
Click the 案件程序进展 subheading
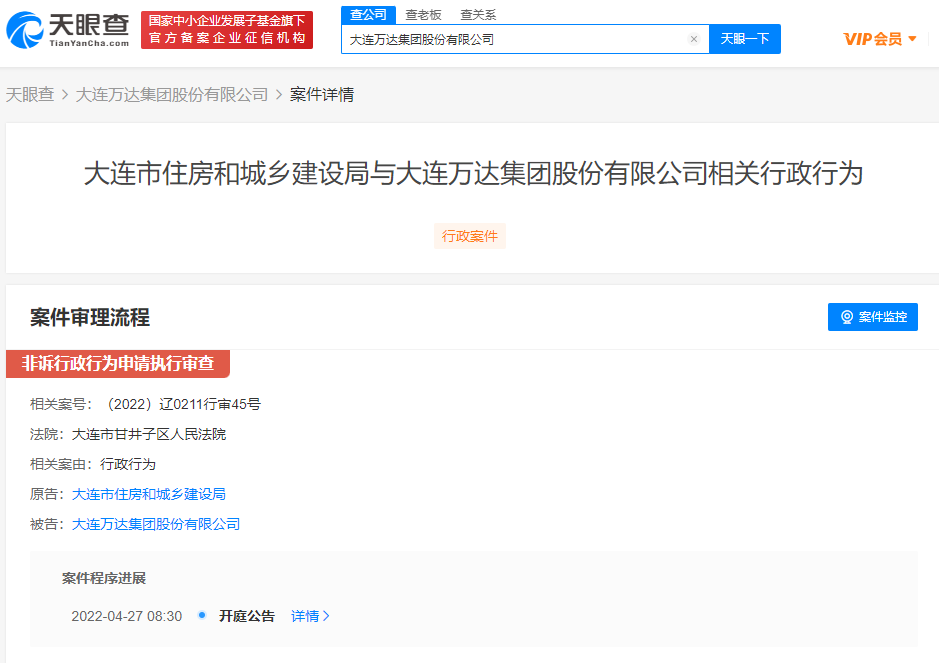[x=104, y=579]
